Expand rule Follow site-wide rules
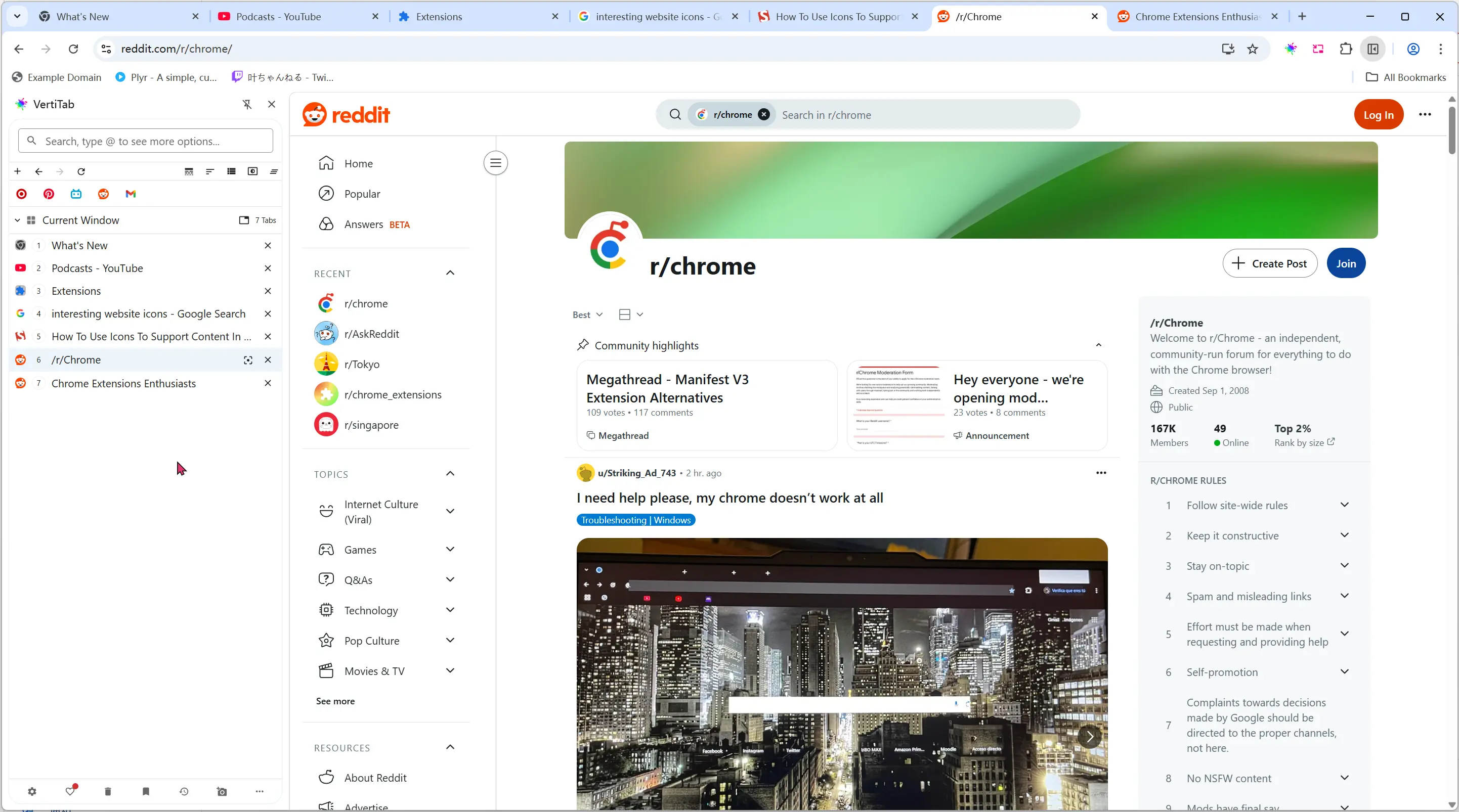This screenshot has height=812, width=1459. click(x=1344, y=505)
